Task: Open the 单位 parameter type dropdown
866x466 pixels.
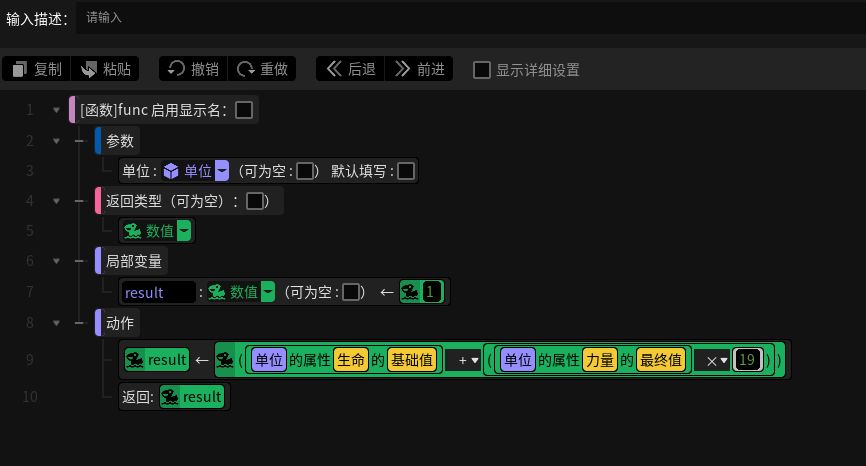Action: coord(222,171)
